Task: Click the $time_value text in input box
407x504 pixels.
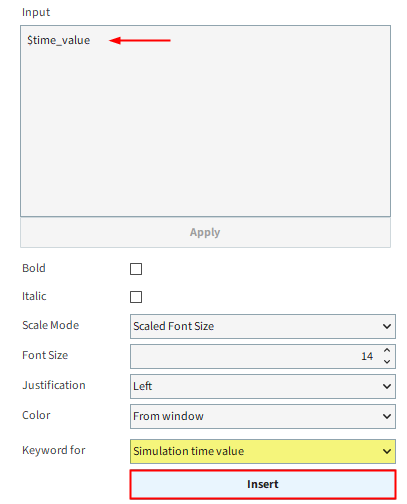Action: click(59, 40)
